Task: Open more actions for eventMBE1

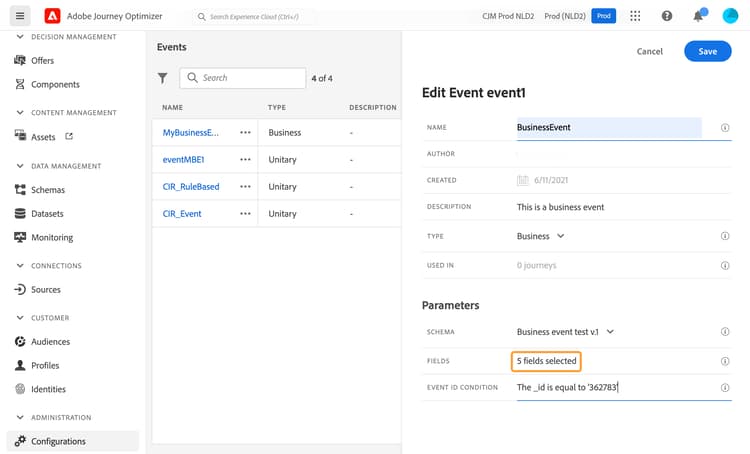Action: point(244,159)
